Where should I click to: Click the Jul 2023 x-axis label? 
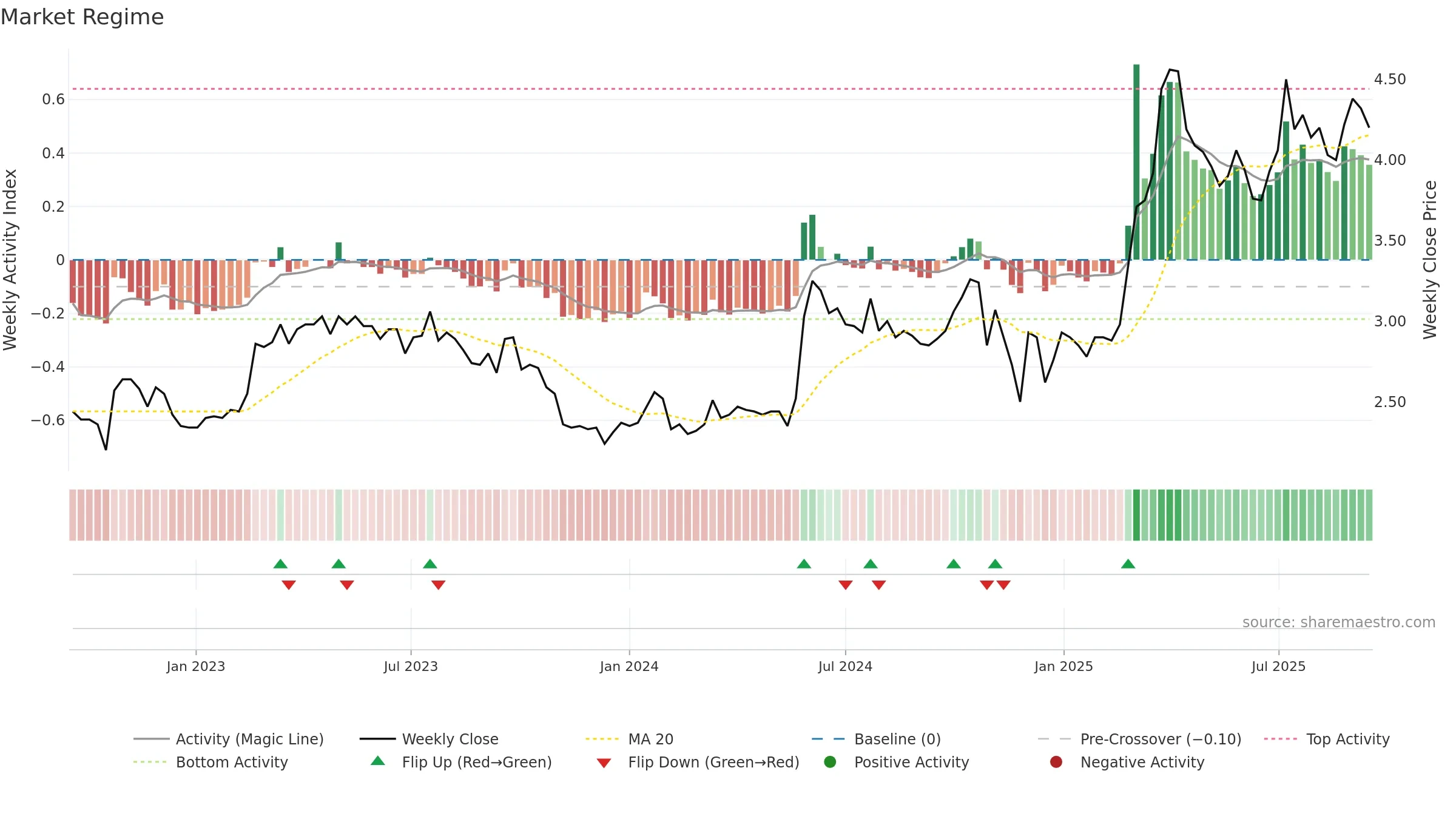[411, 666]
